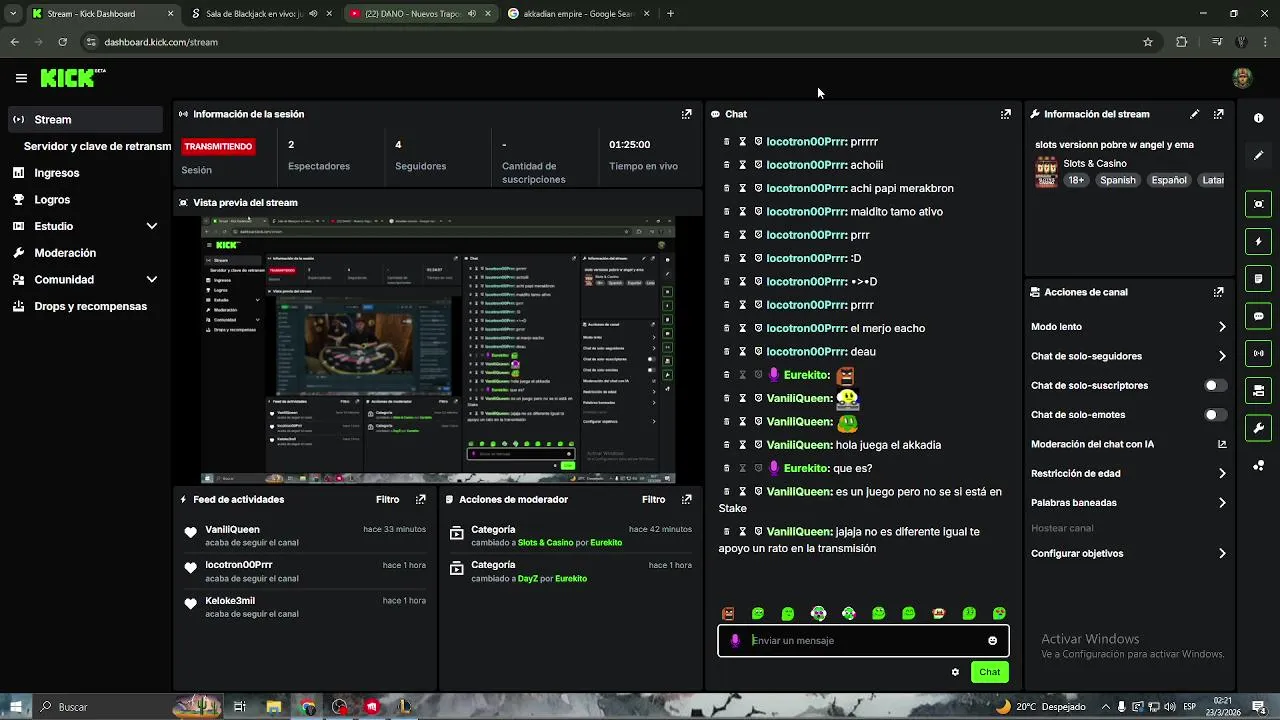Image resolution: width=1280 pixels, height=720 pixels.
Task: Toggle the document widget icon in right sidebar
Action: coord(1258,278)
